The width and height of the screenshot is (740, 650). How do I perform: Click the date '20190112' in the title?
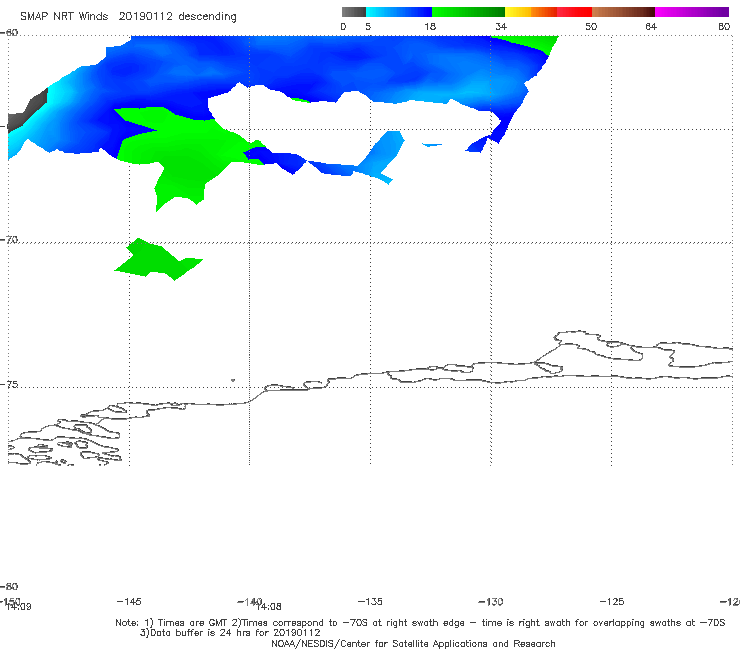(x=145, y=16)
